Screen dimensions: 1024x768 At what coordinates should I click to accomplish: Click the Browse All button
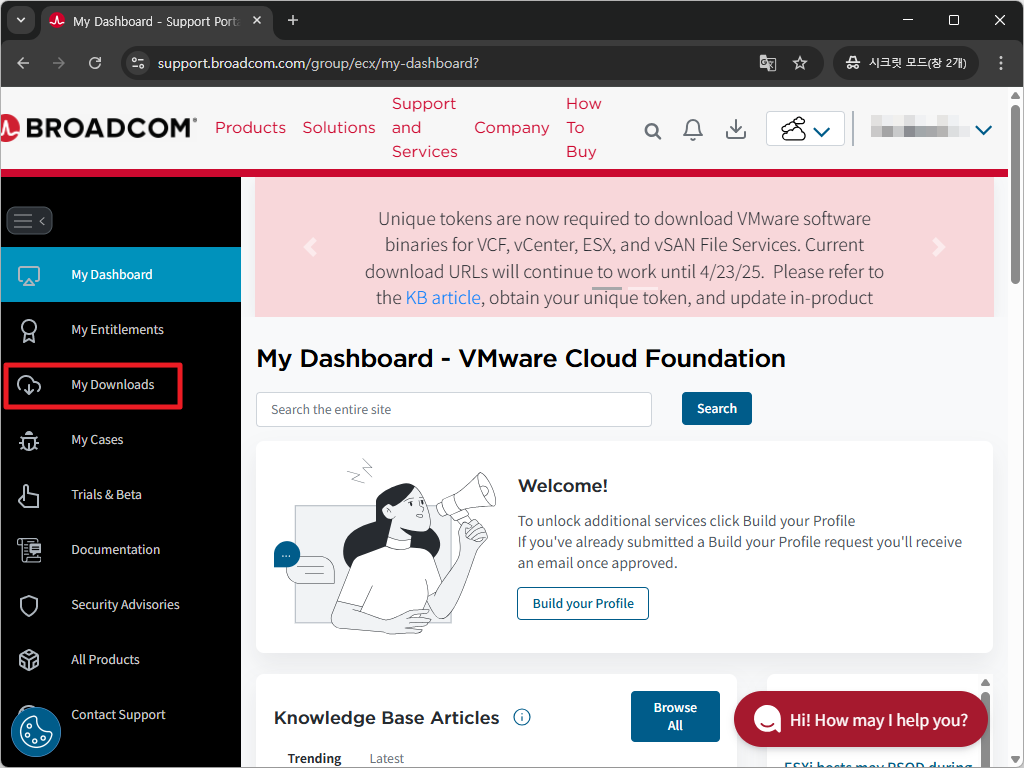point(675,717)
